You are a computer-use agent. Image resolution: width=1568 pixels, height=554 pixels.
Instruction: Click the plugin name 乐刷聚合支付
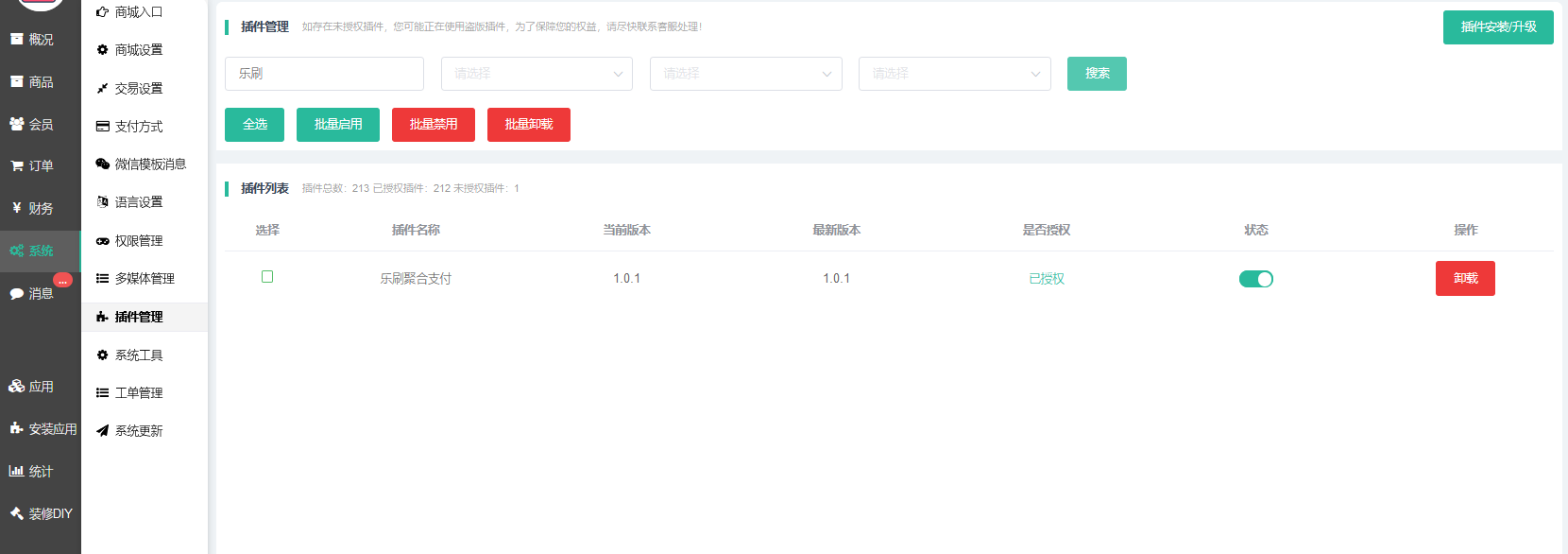416,279
